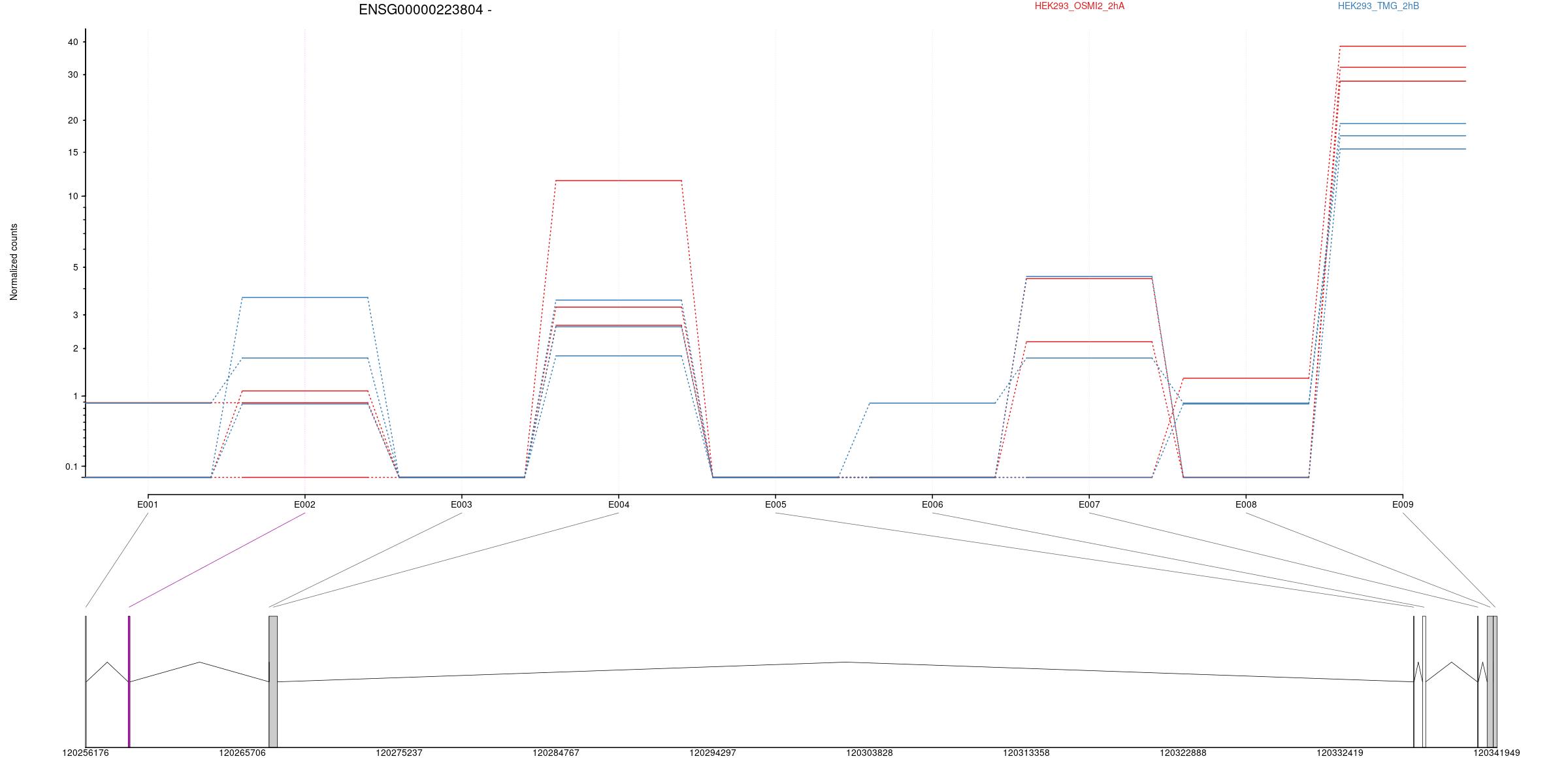Click genomic coordinate 120256176

click(x=86, y=753)
